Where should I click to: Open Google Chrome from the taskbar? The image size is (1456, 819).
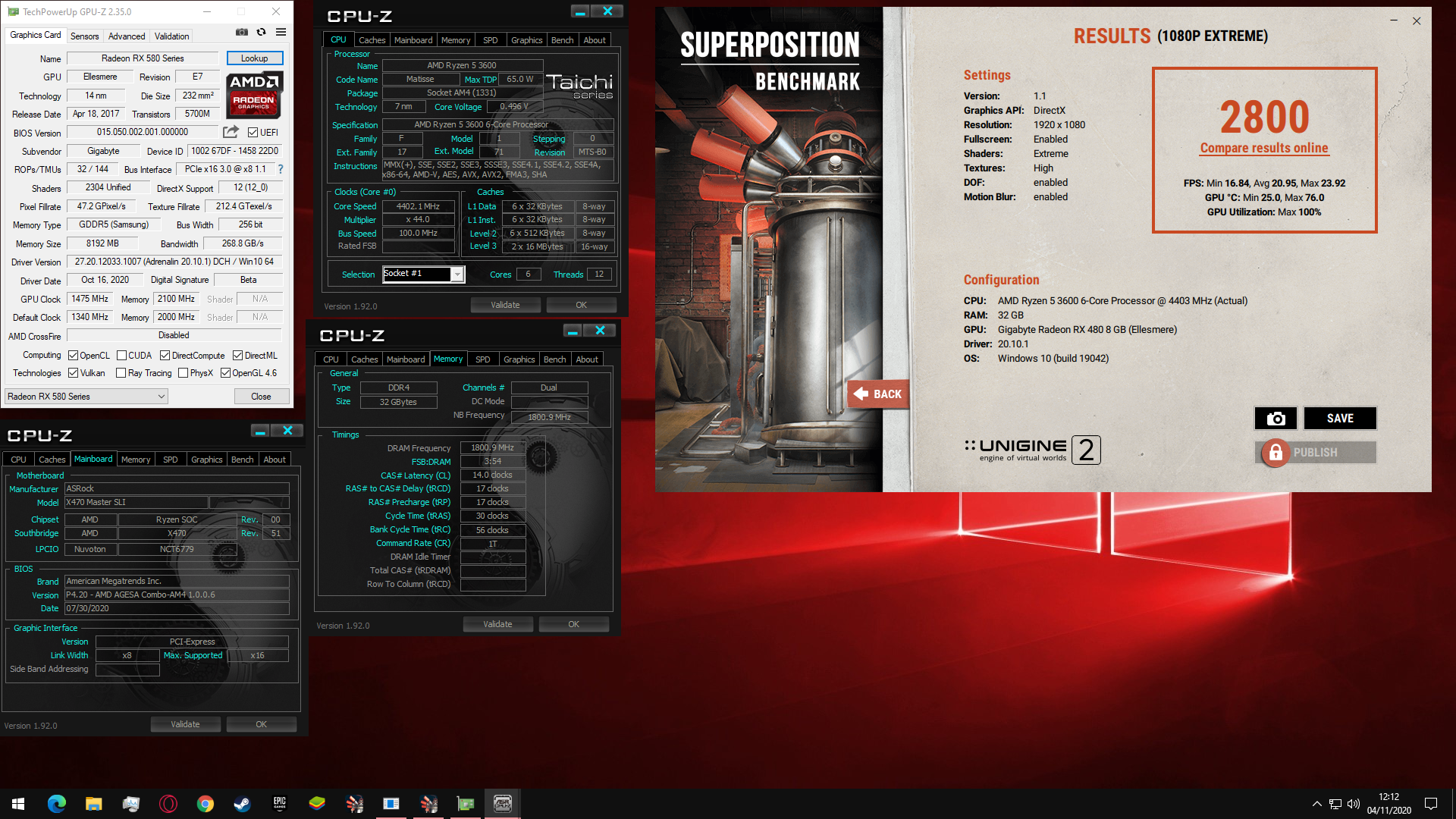205,804
